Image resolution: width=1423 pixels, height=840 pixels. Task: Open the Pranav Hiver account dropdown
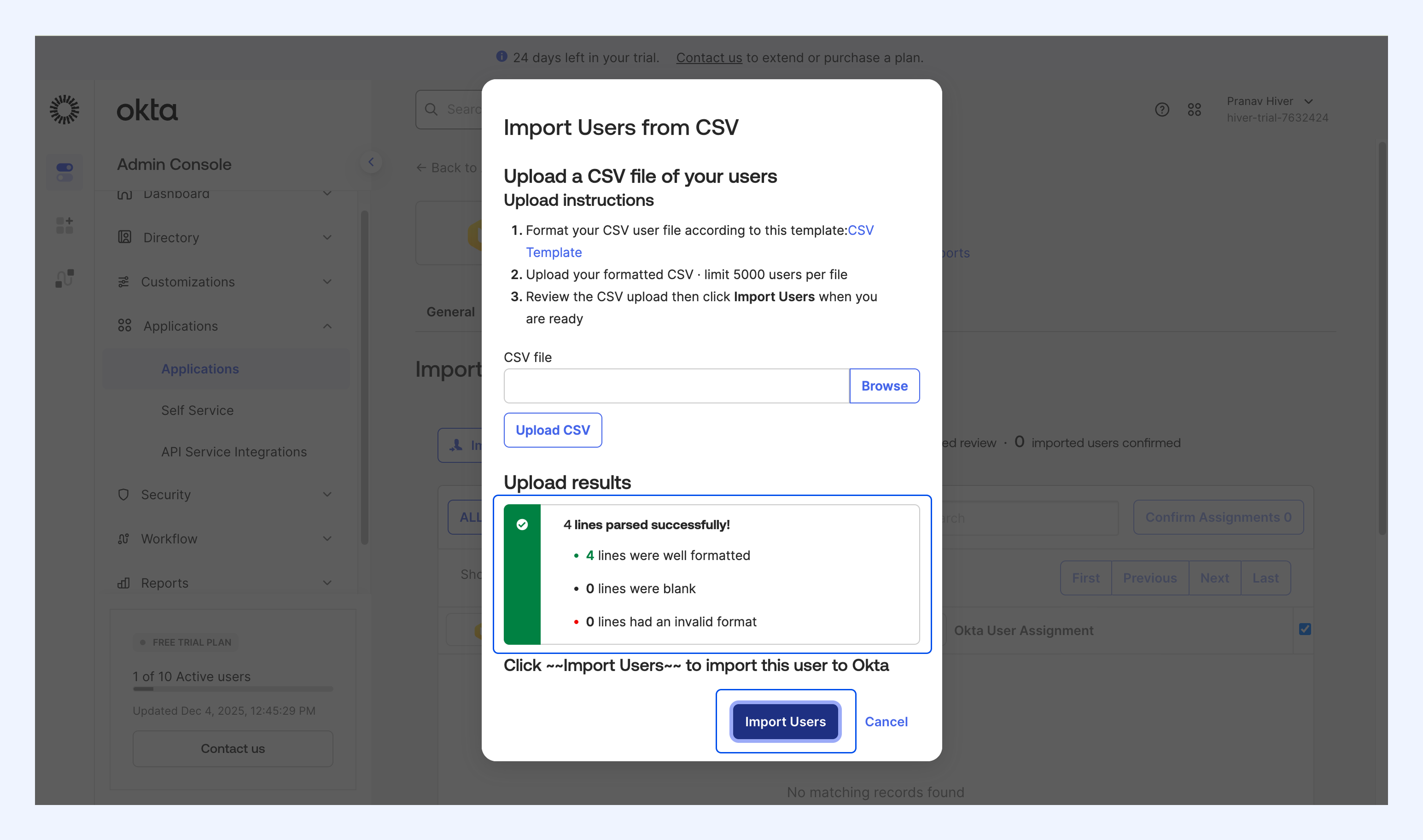(x=1277, y=109)
